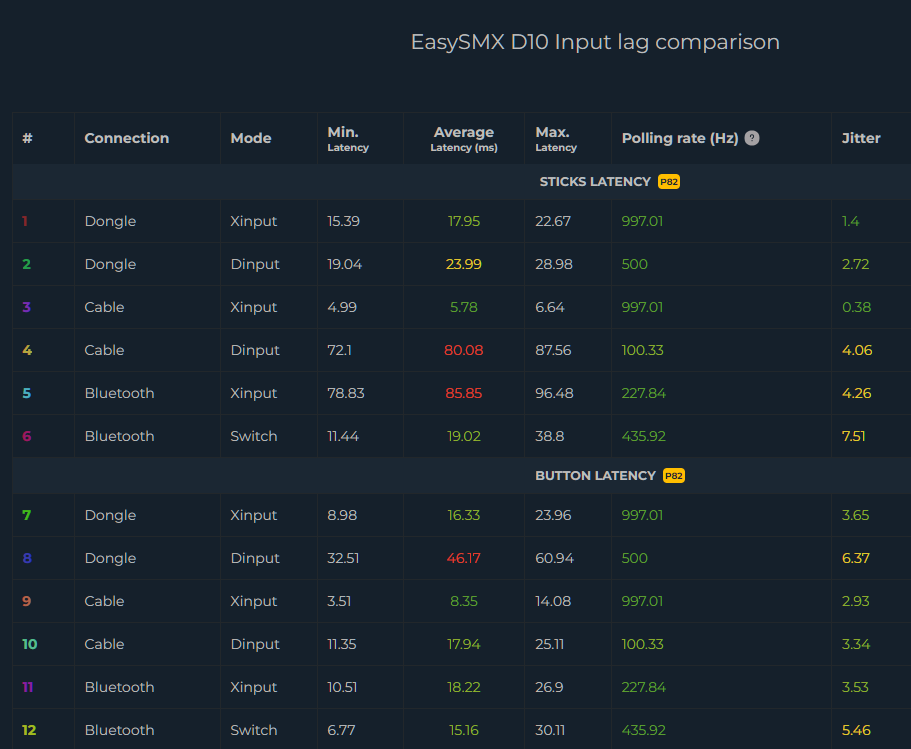This screenshot has height=749, width=911.
Task: Click polling rate 500 in row 2
Action: (x=634, y=264)
